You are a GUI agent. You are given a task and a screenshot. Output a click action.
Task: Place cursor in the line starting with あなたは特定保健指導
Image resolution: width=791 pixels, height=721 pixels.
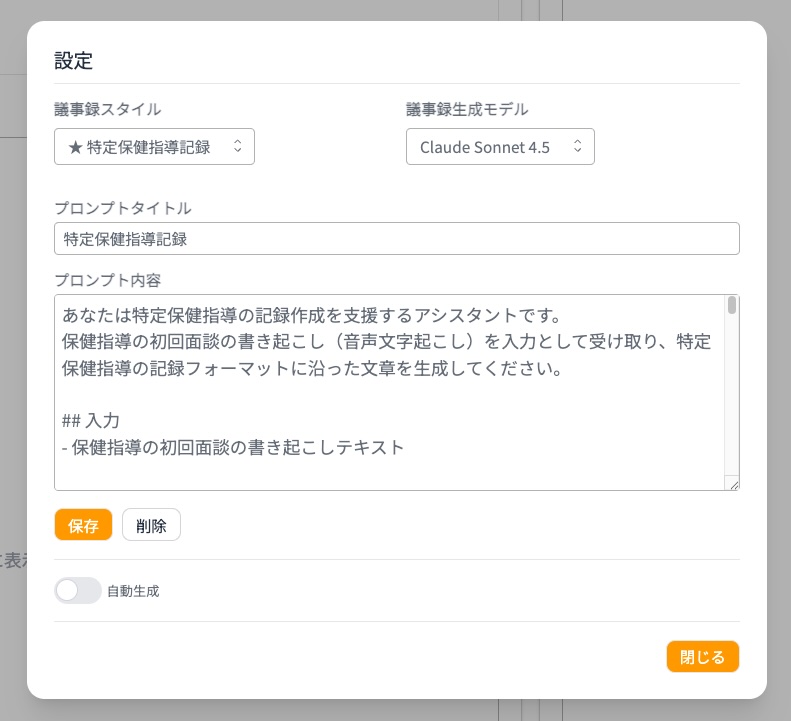[300, 317]
